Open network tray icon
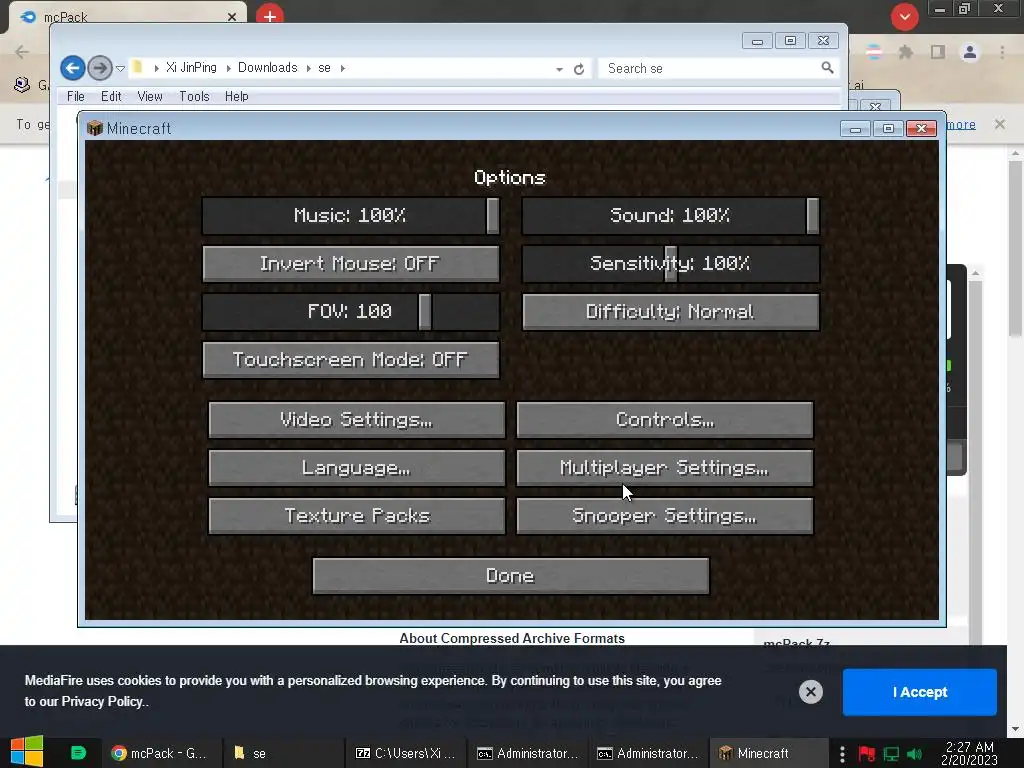Image resolution: width=1024 pixels, height=768 pixels. point(891,754)
